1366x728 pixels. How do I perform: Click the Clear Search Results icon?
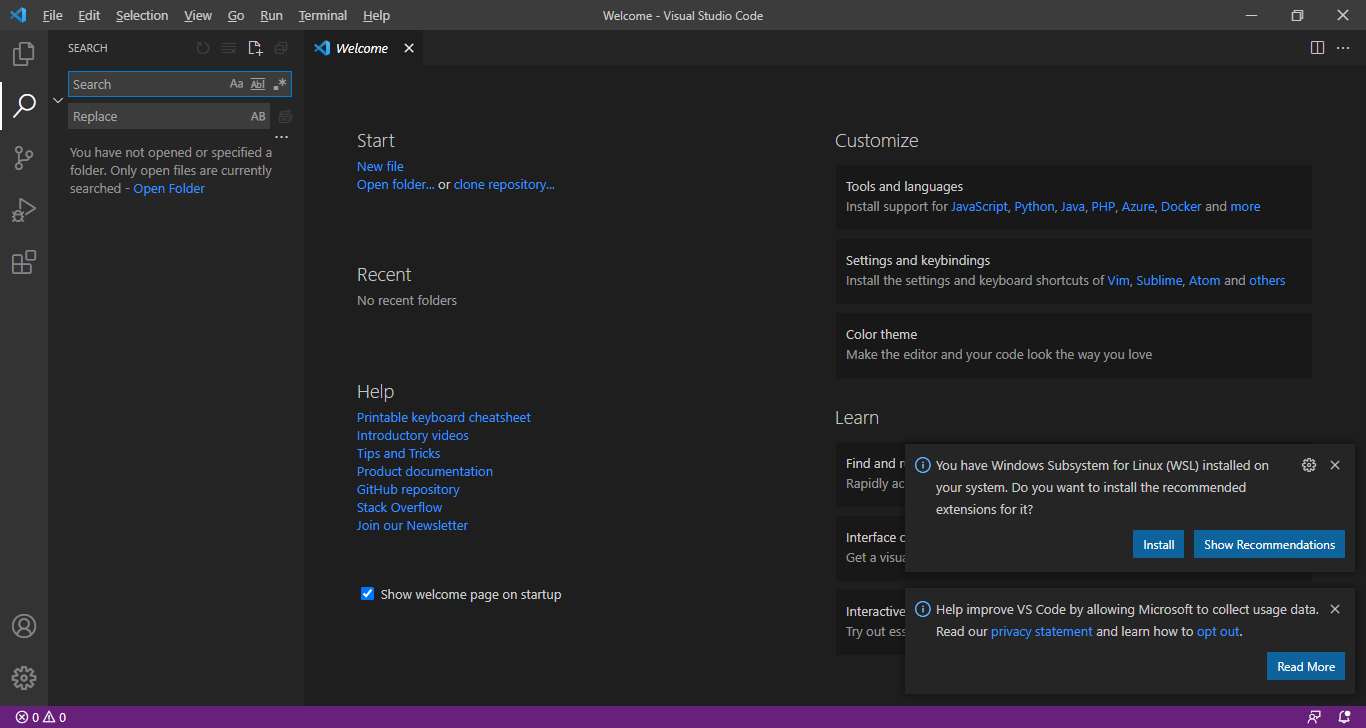coord(229,48)
